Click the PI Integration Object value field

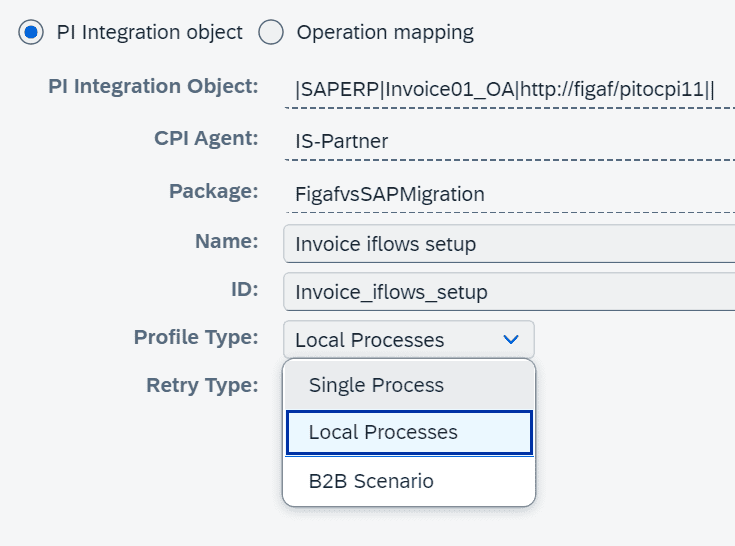click(510, 89)
